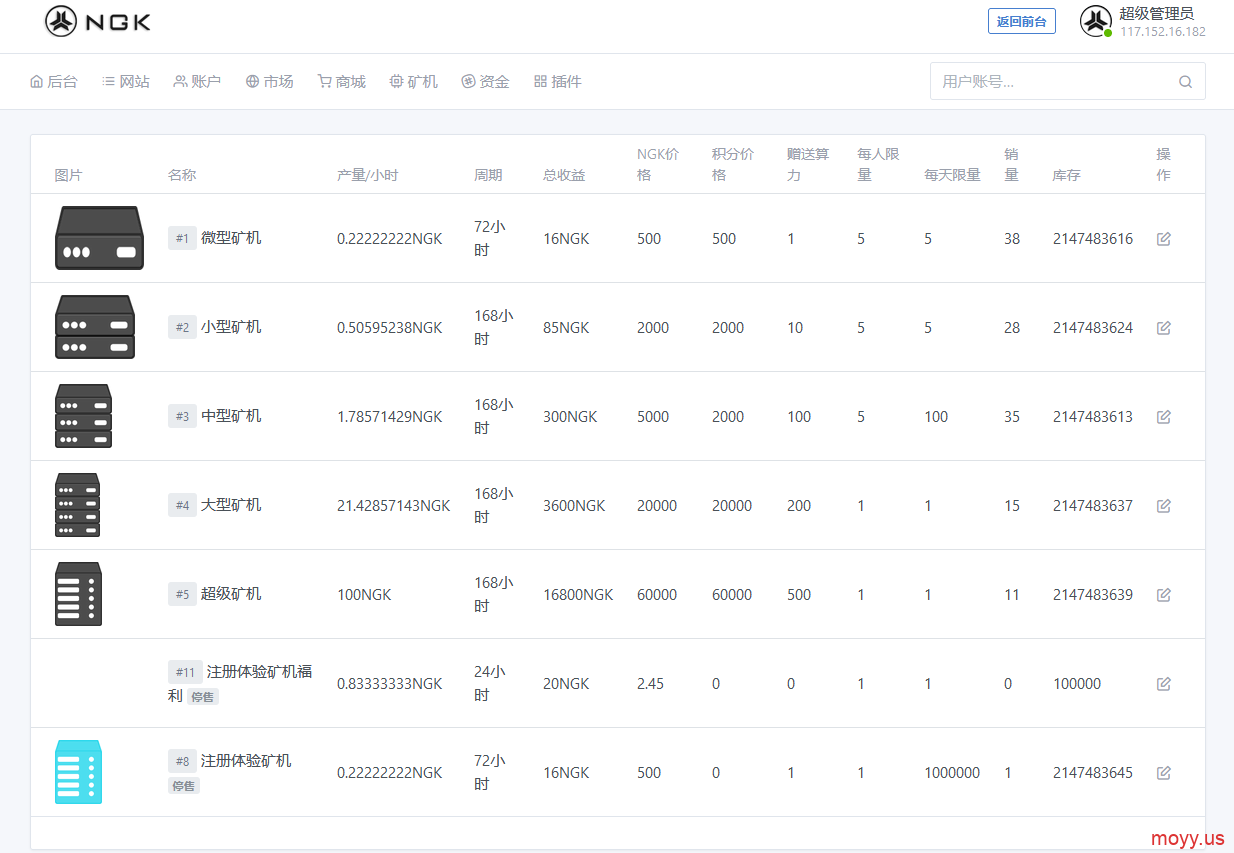1234x853 pixels.
Task: Click the 产量/小时 column header
Action: [368, 176]
